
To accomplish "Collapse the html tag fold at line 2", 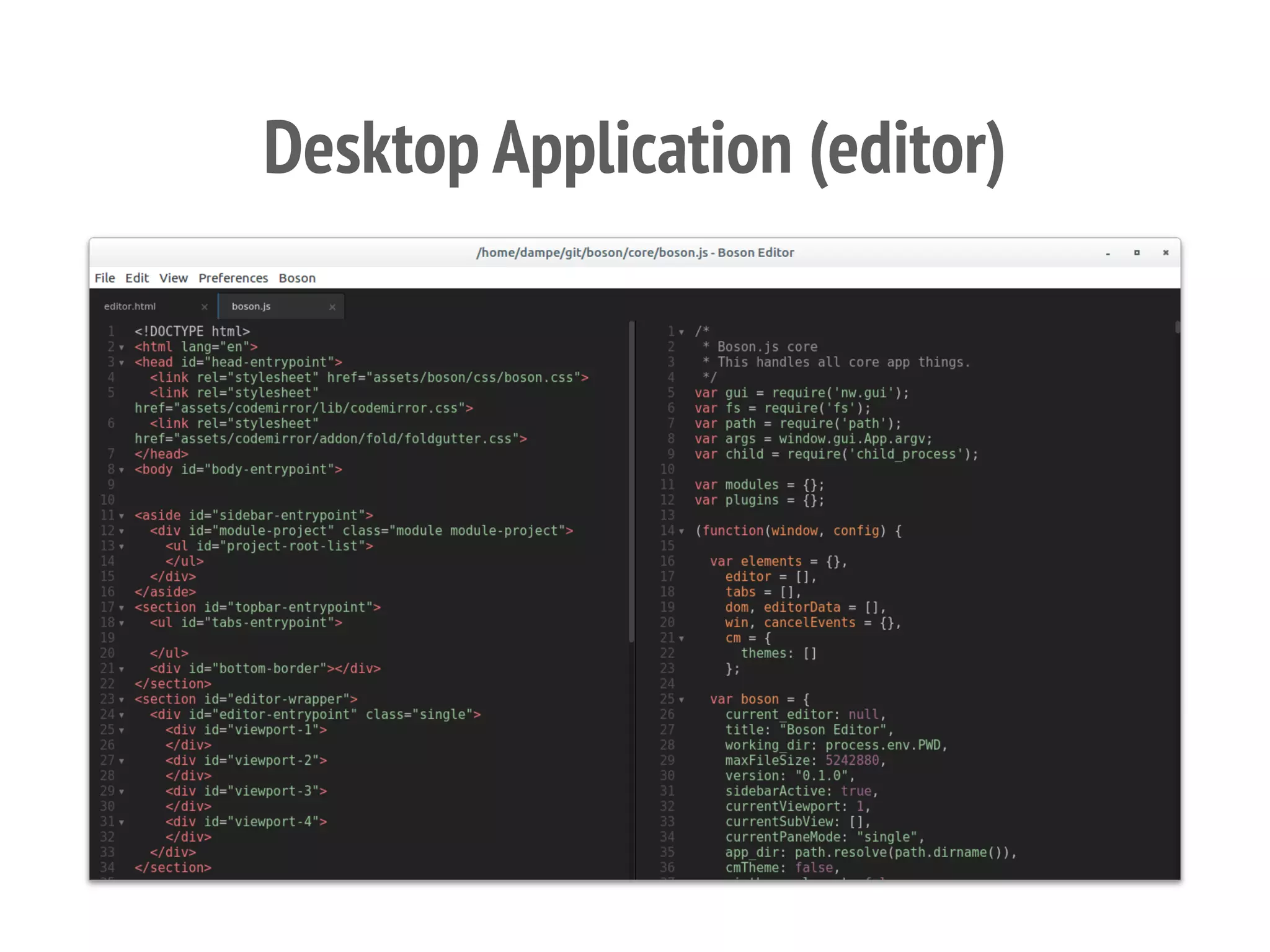I will coord(122,348).
